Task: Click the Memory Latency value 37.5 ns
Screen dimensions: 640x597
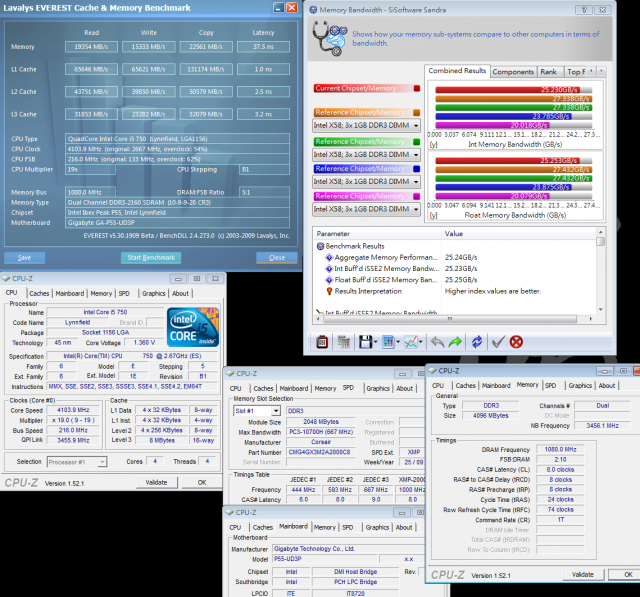Action: pyautogui.click(x=263, y=47)
